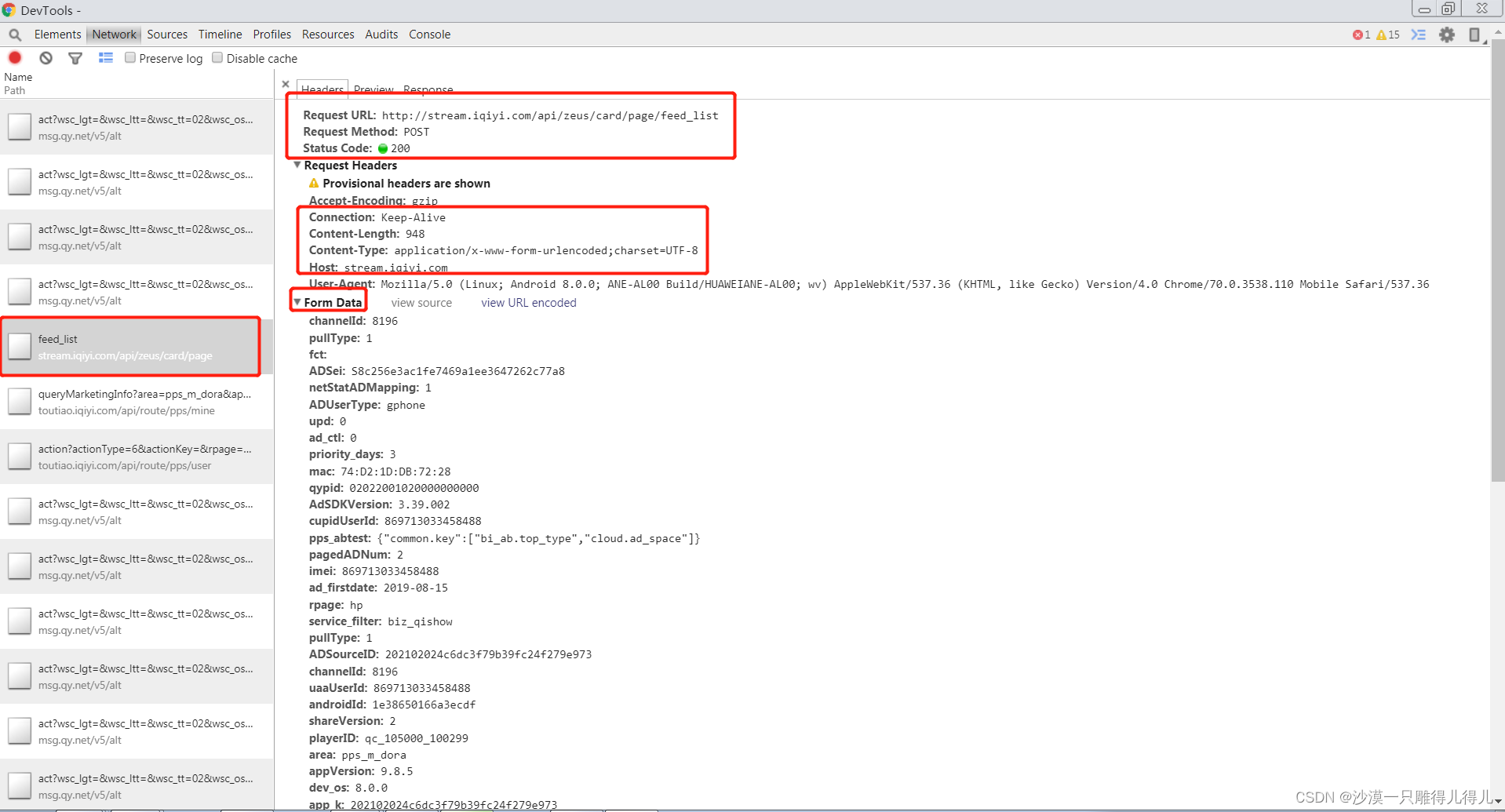Toggle large request rows list-view icon
This screenshot has height=812, width=1505.
[x=106, y=58]
